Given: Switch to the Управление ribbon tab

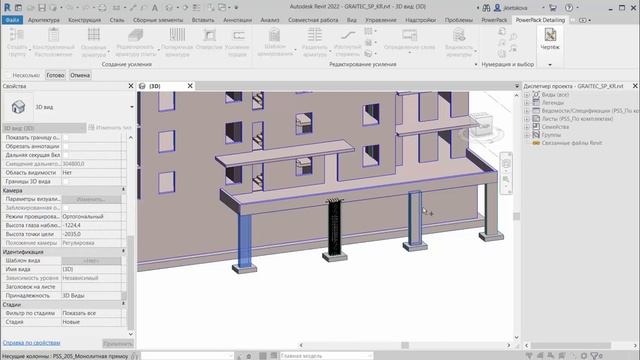Looking at the screenshot, I should pos(380,20).
